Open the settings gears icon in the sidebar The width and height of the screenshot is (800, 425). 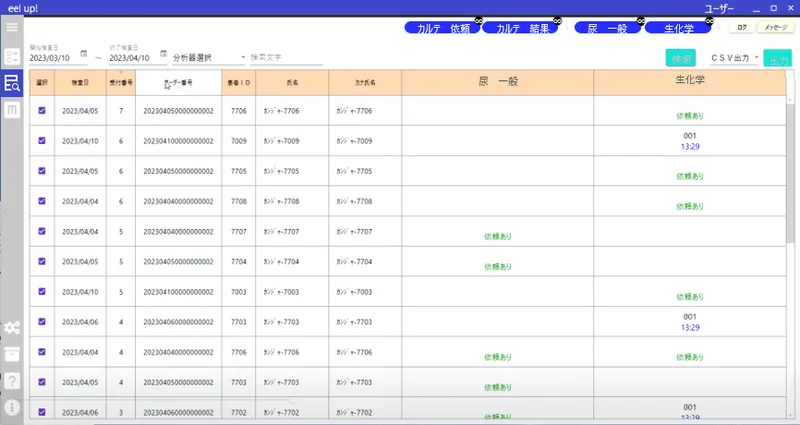pyautogui.click(x=13, y=328)
